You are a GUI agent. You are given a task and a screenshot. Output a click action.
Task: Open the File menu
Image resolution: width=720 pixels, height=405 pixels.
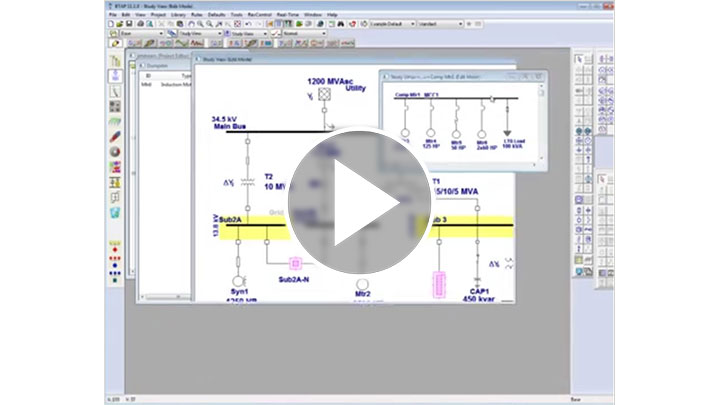112,15
